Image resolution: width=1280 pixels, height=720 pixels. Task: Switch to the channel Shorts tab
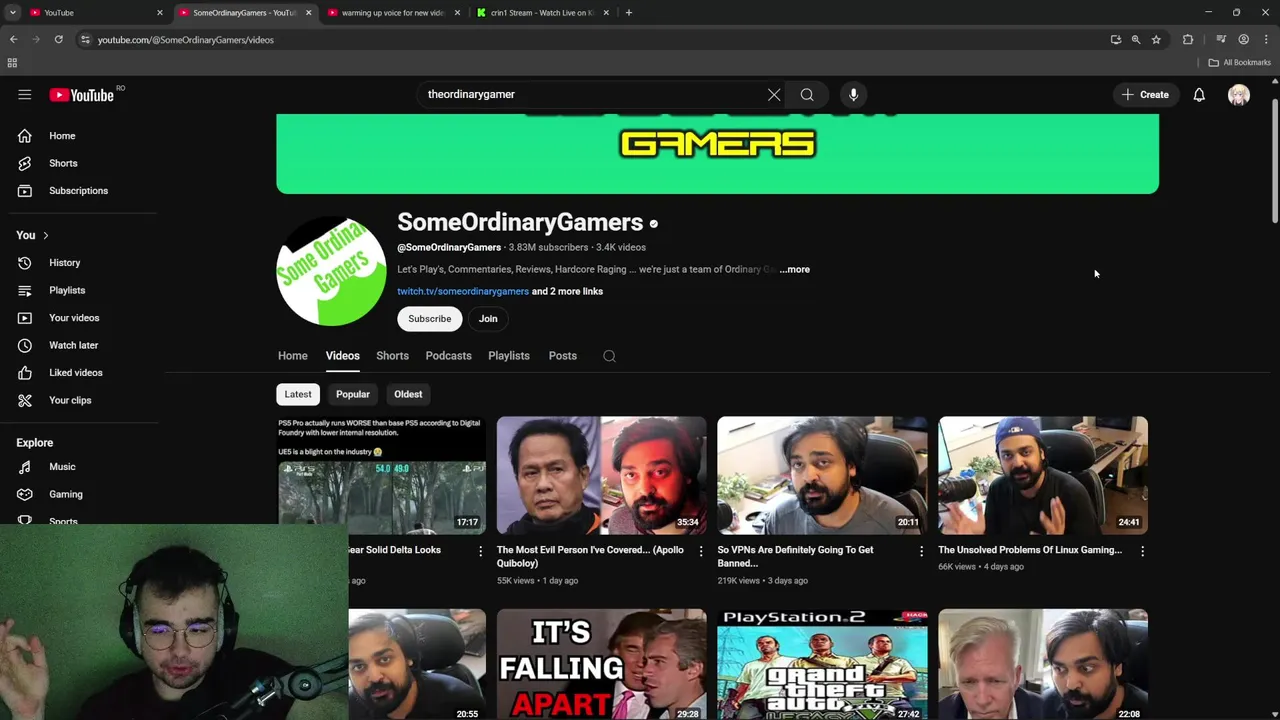coord(392,356)
